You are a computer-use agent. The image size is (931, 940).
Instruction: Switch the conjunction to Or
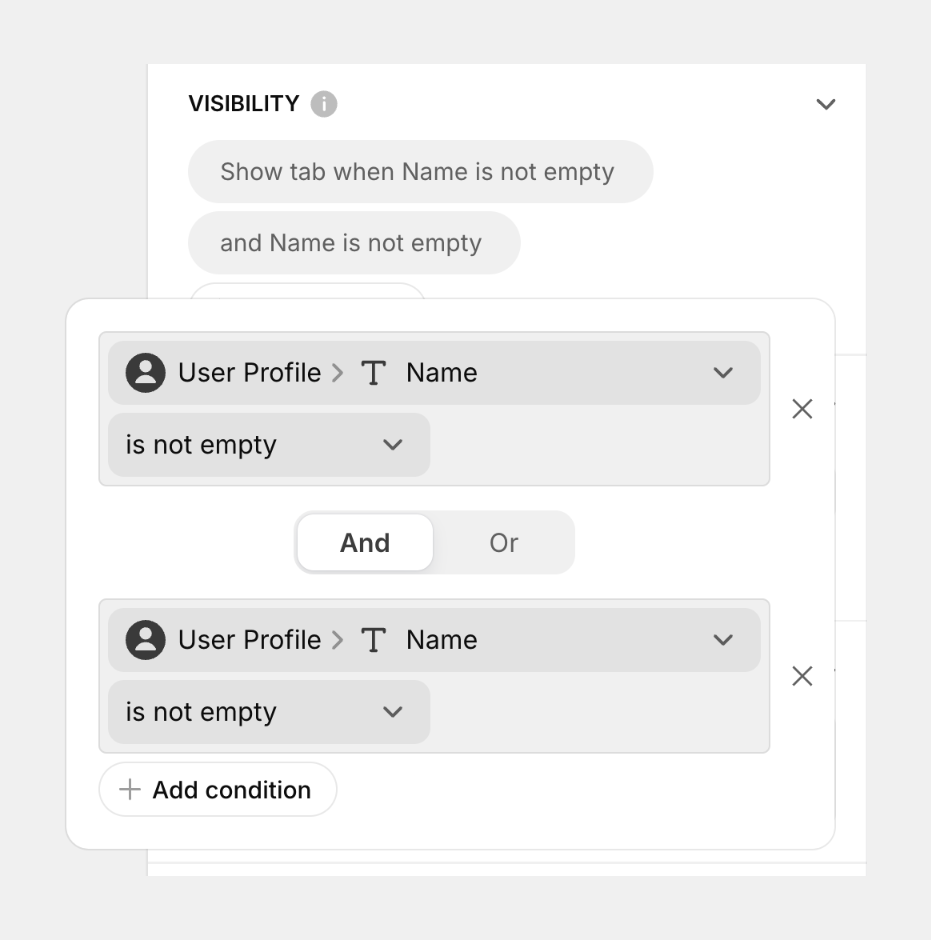tap(504, 542)
